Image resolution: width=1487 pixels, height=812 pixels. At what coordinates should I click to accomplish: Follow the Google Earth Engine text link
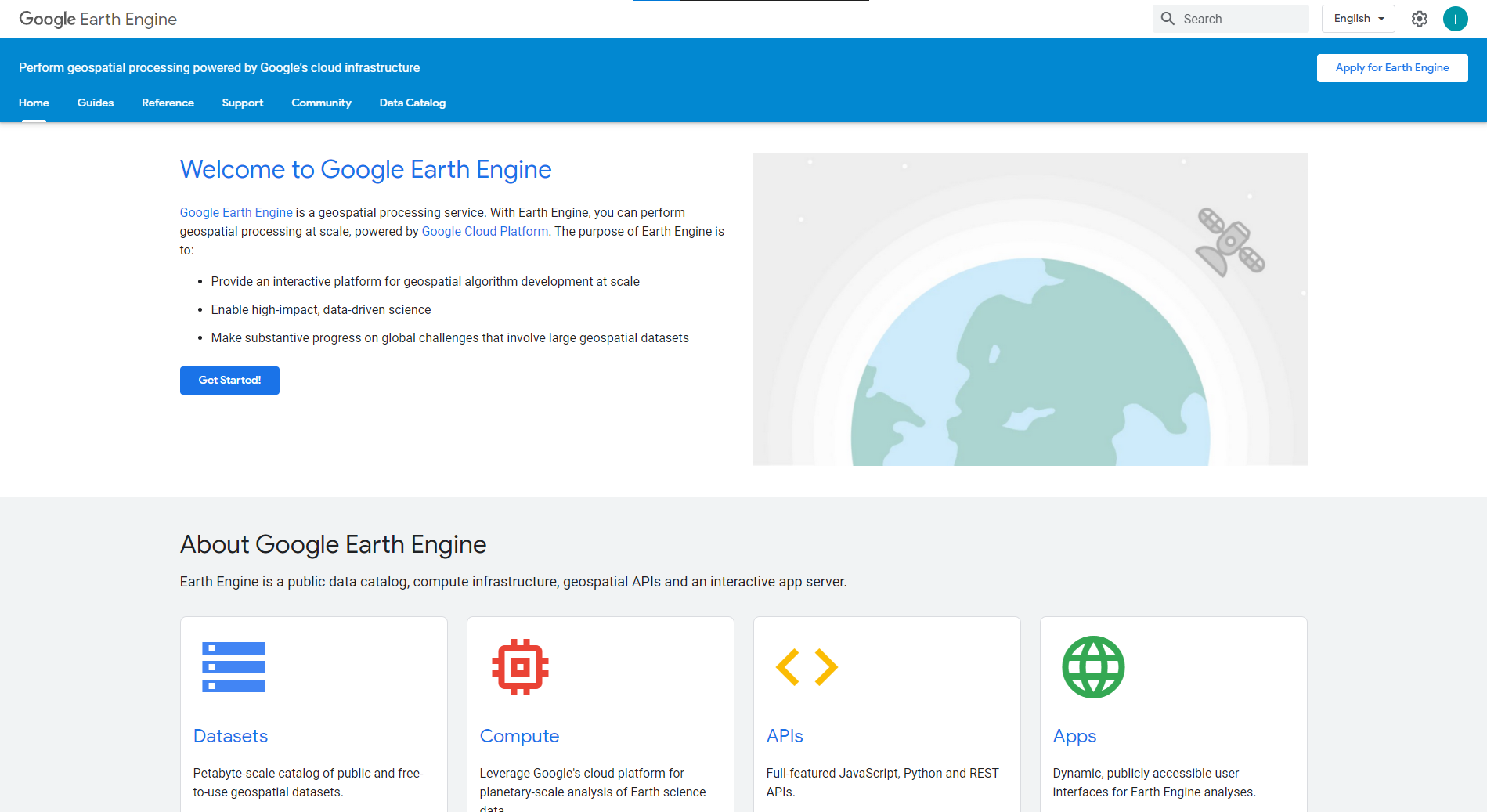(x=236, y=212)
